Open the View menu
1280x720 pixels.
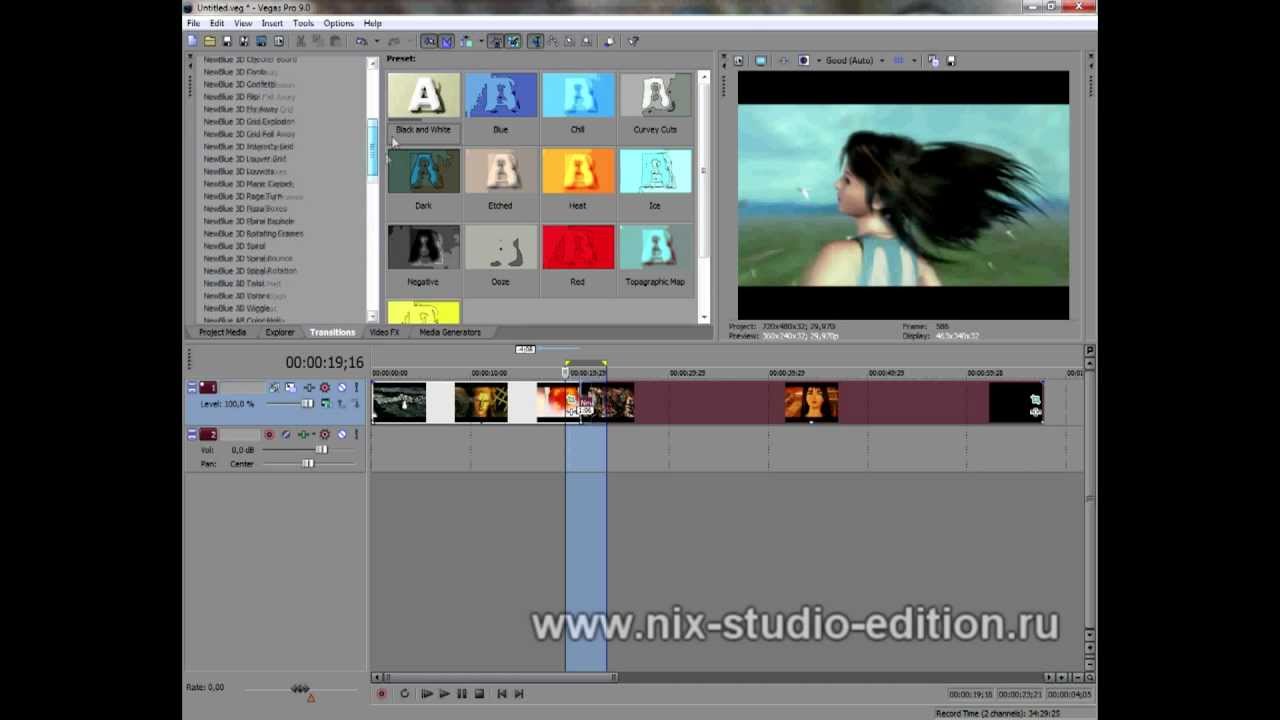coord(243,23)
